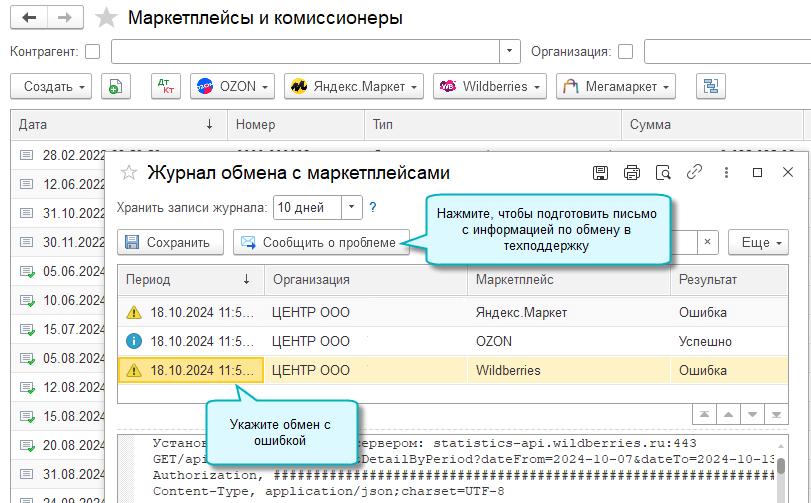Click the 30.11.2022 unposted document icon

(x=26, y=241)
